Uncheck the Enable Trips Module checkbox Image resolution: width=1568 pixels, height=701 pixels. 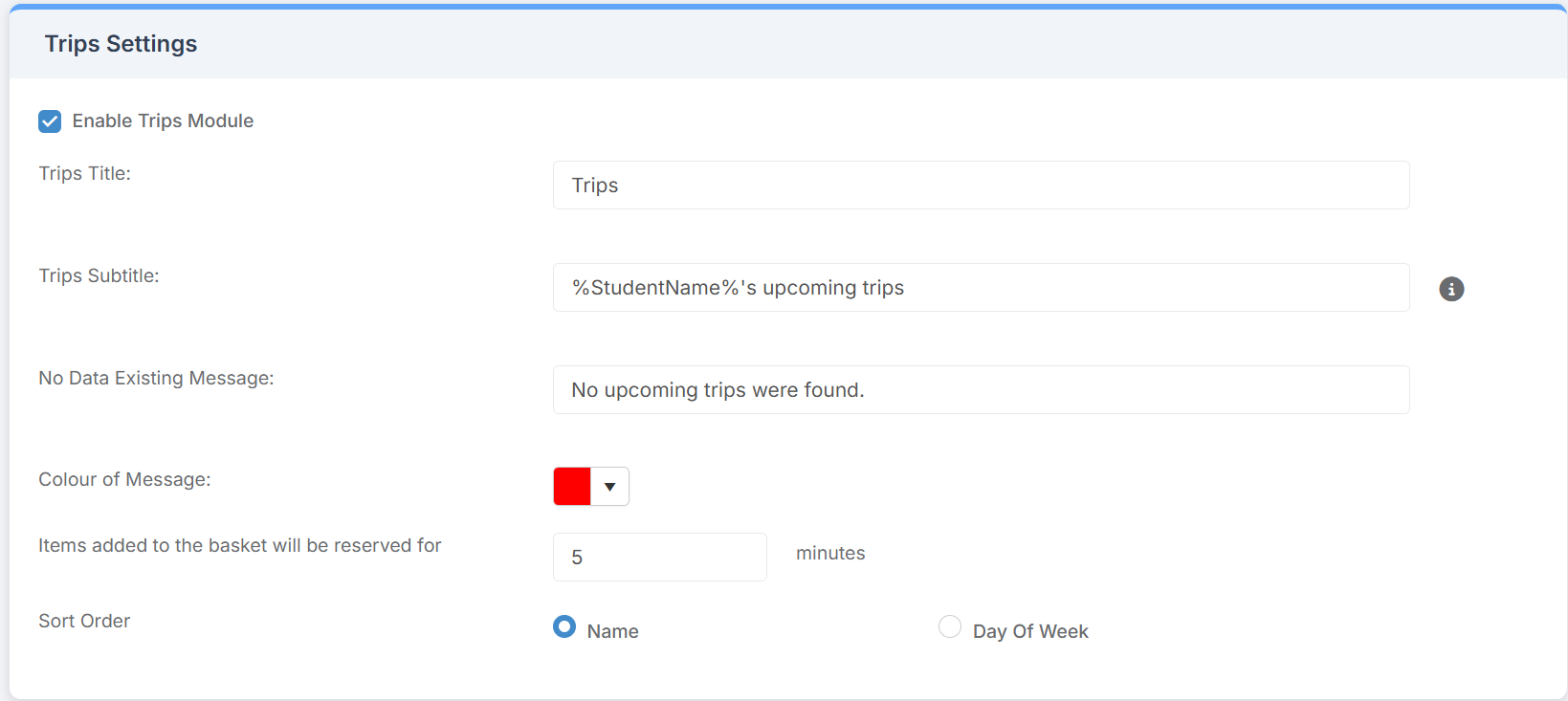pyautogui.click(x=50, y=121)
